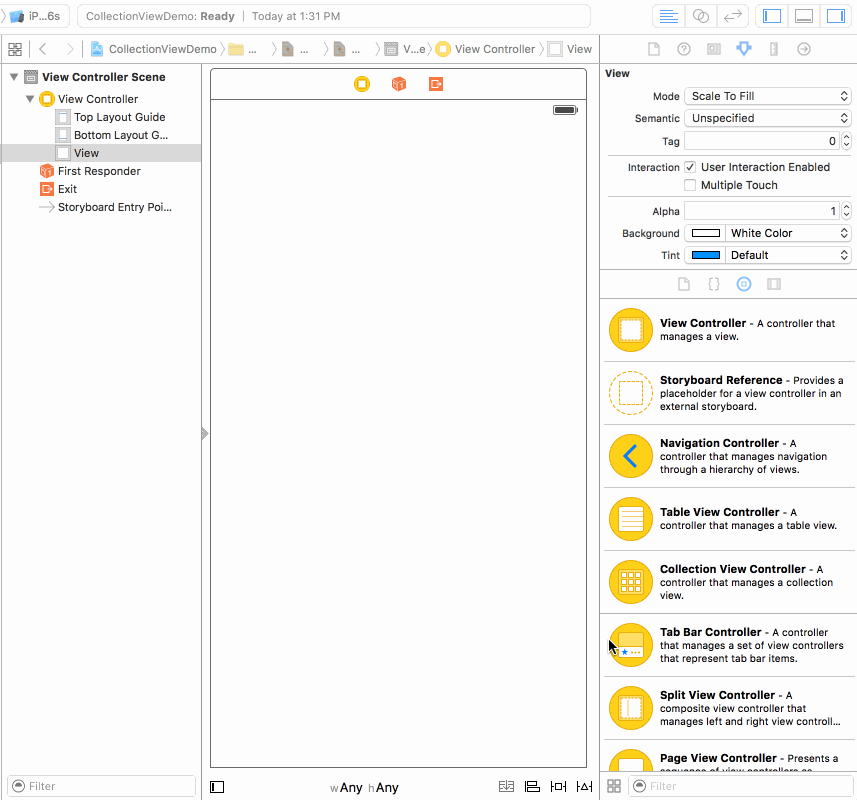The image size is (857, 800).
Task: Open the Background White Color dropdown
Action: (788, 233)
